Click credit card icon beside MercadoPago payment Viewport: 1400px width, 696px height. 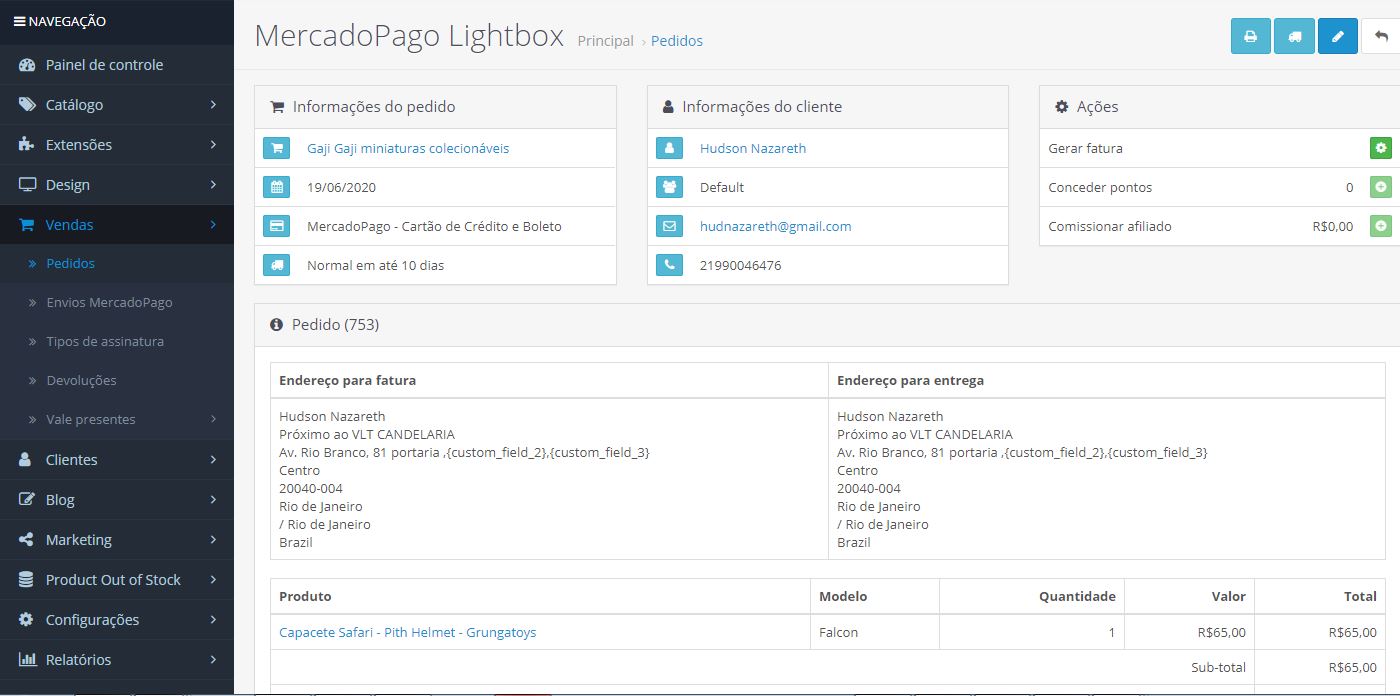276,226
